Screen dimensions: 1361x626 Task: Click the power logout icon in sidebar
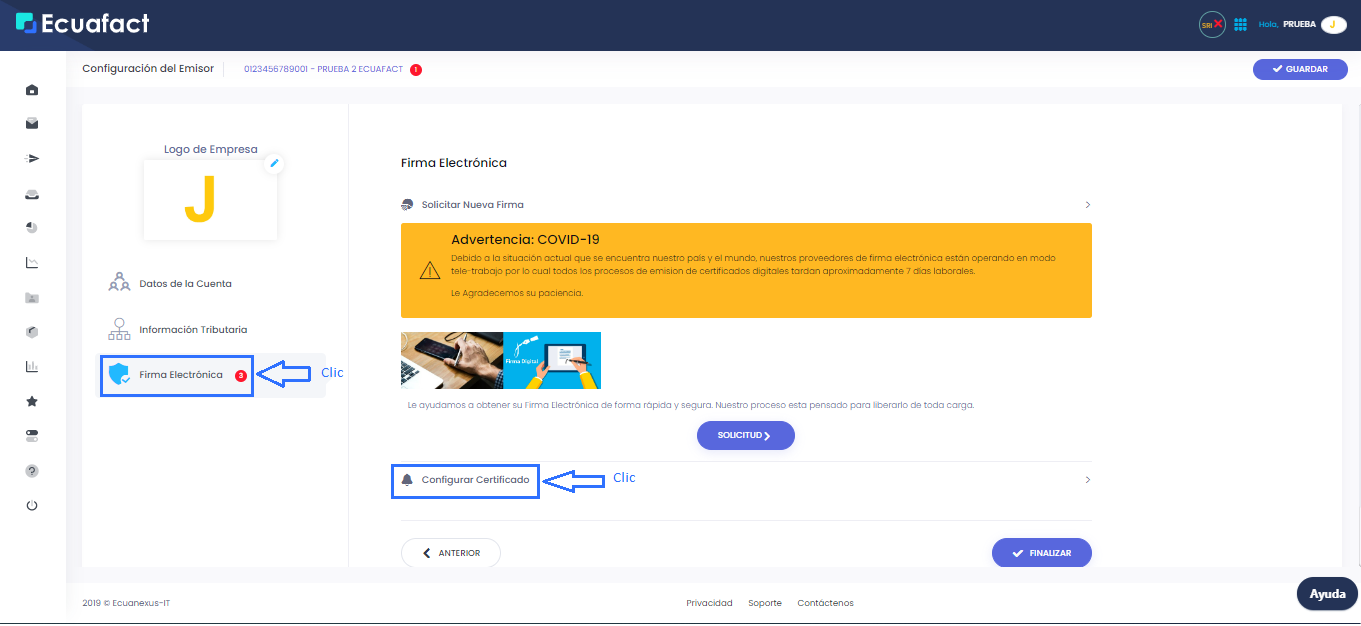click(x=31, y=505)
